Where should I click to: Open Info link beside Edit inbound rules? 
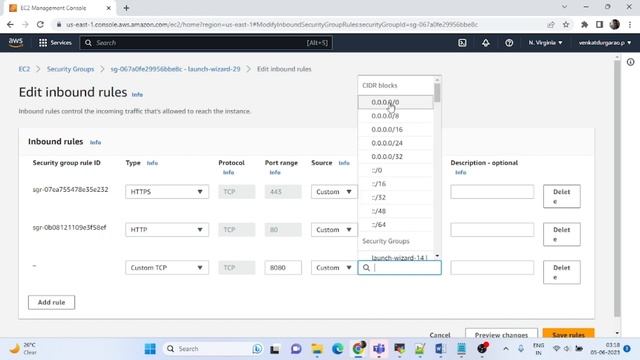(137, 94)
